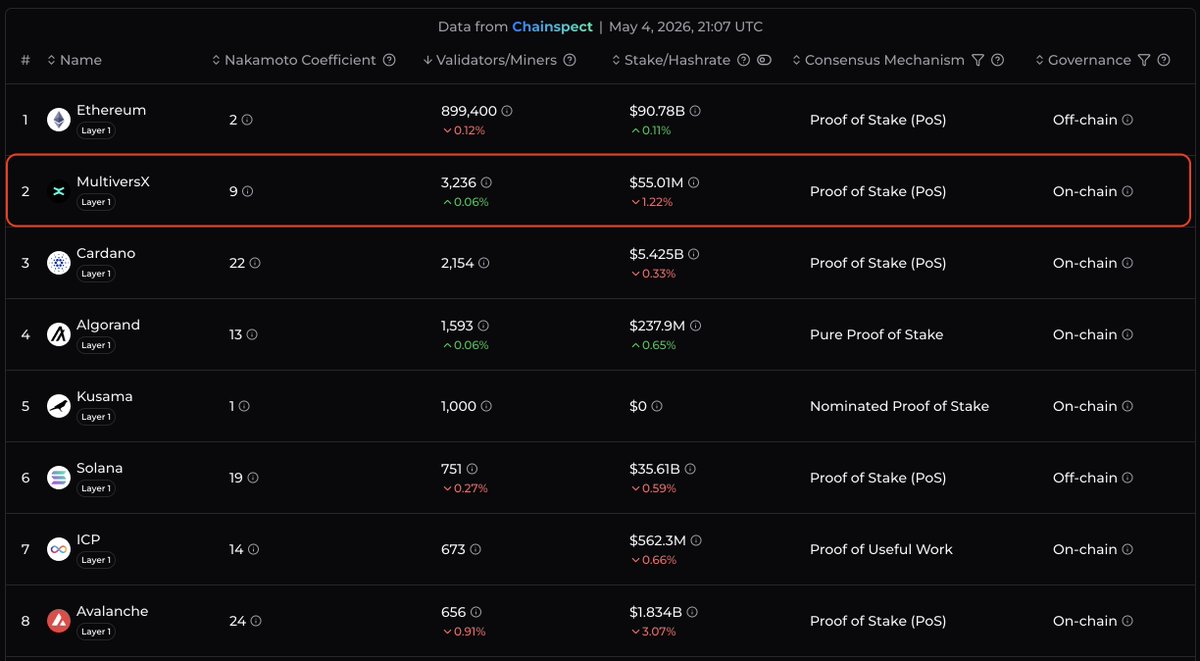Click info icon beside 1,000 validators
Image resolution: width=1200 pixels, height=661 pixels.
[x=485, y=406]
